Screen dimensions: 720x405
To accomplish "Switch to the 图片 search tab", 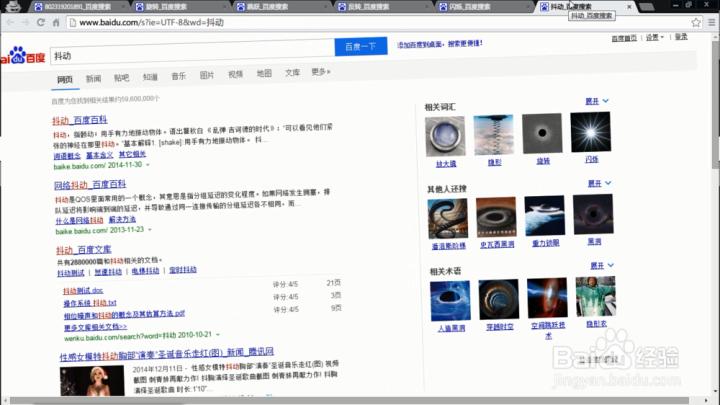I will pyautogui.click(x=207, y=75).
